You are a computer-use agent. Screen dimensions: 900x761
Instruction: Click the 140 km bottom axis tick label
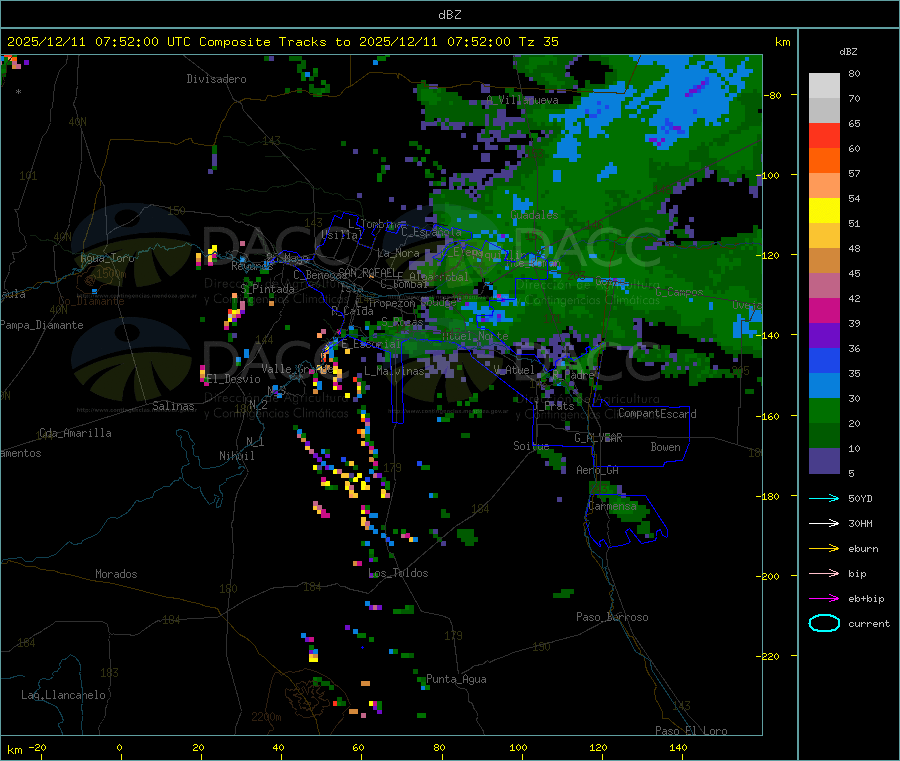click(678, 747)
